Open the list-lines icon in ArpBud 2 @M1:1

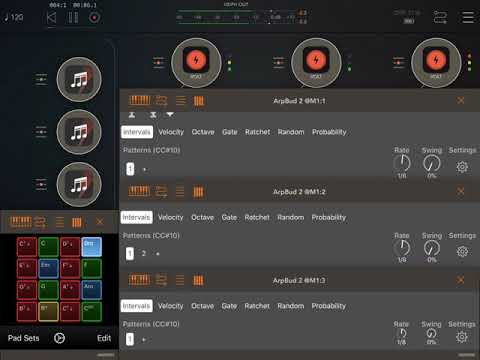(181, 100)
